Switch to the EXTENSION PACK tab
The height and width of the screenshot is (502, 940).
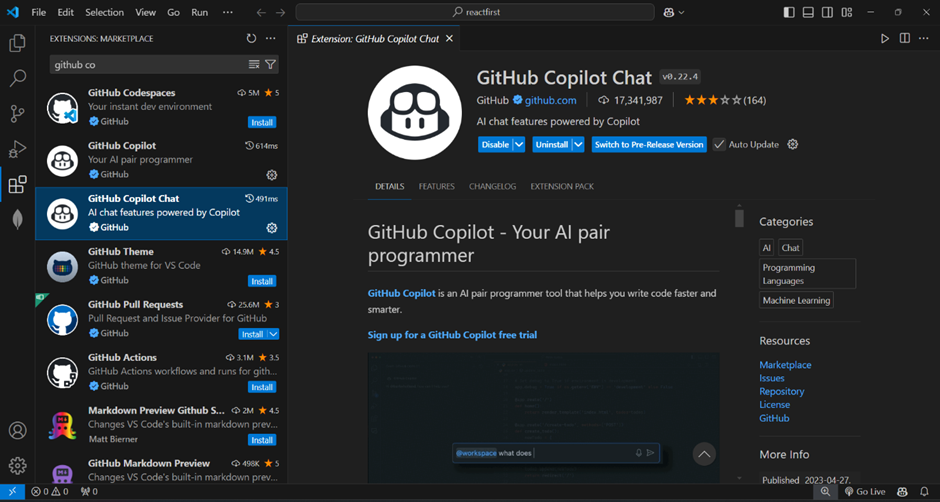click(x=562, y=187)
